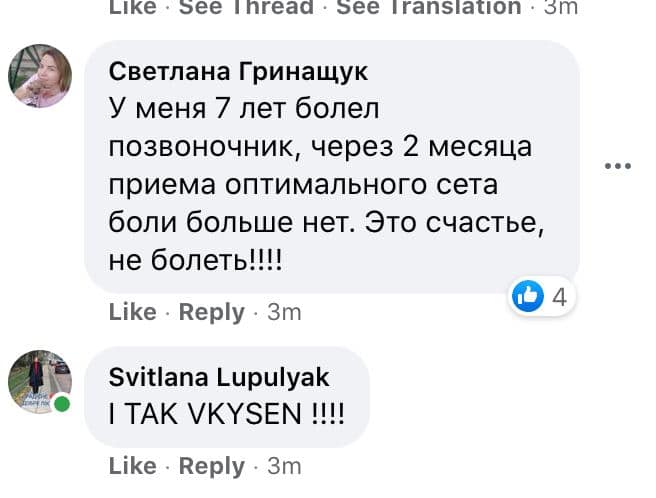Screen dimensions: 656x498
Task: Open the three-dot options for Светлана's comment
Action: click(x=619, y=166)
